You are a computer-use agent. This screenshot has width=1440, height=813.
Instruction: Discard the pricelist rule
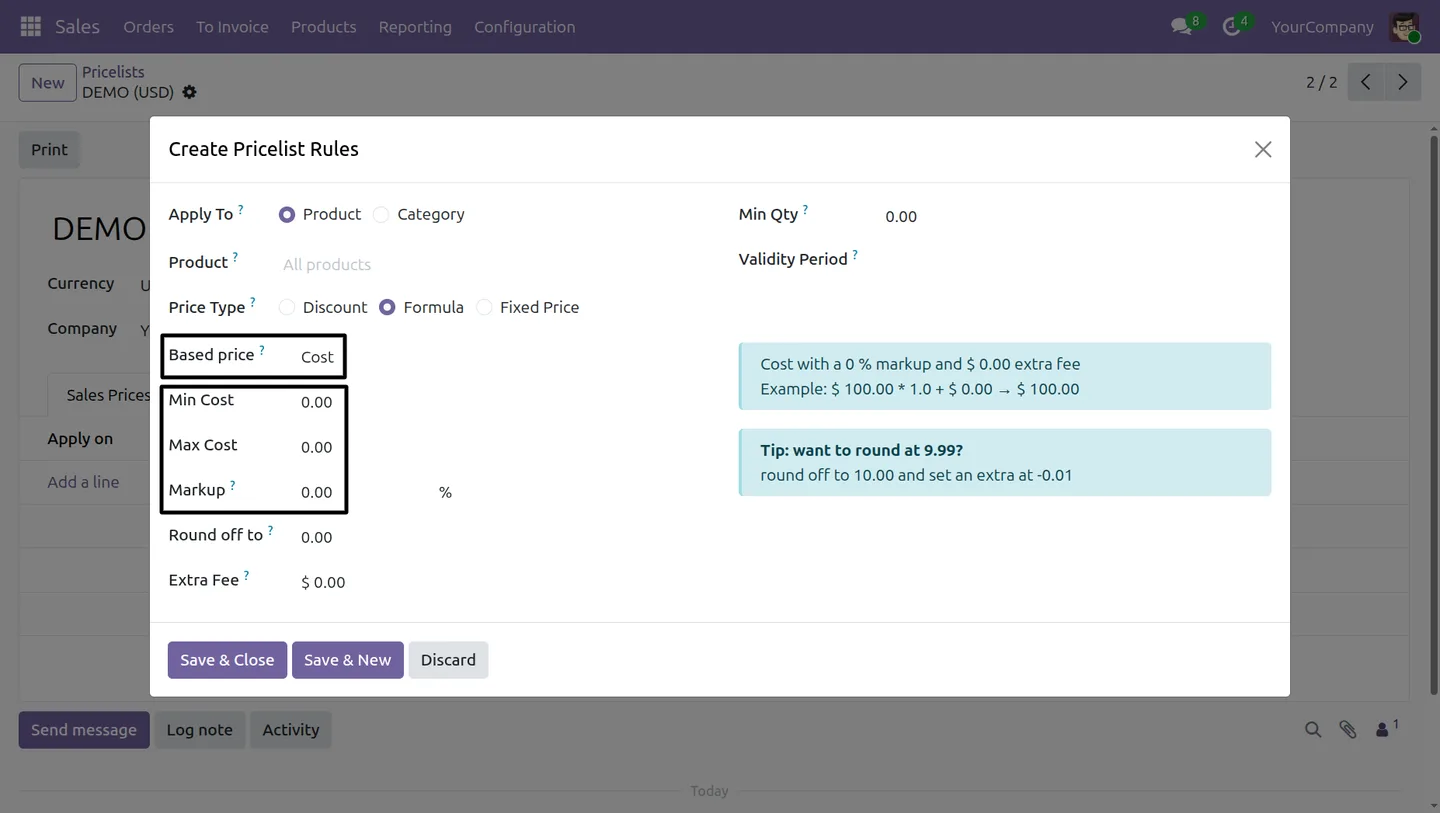coord(448,660)
